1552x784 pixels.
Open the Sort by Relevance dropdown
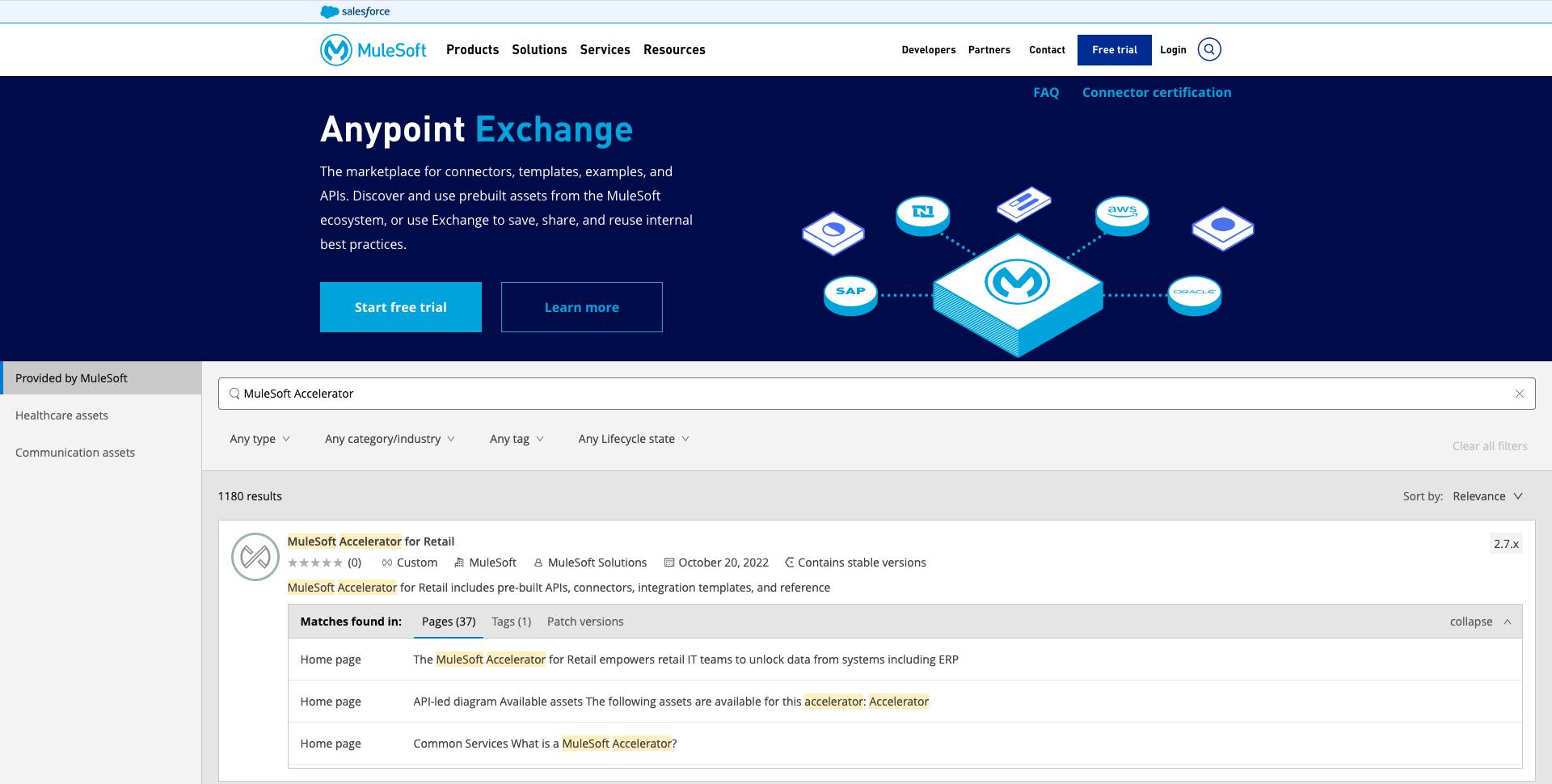pos(1487,496)
